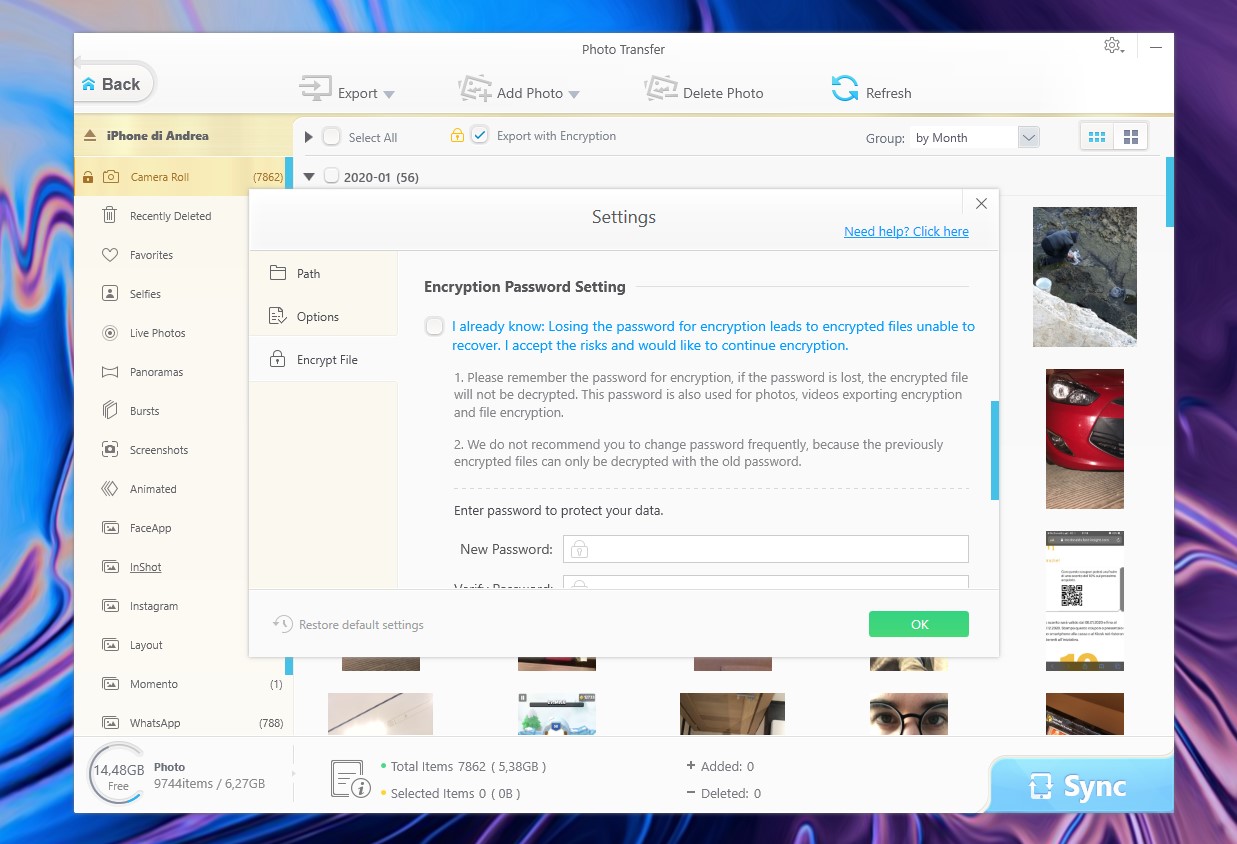Screen dimensions: 1237x844
Task: Click Restore default settings link
Action: [361, 625]
